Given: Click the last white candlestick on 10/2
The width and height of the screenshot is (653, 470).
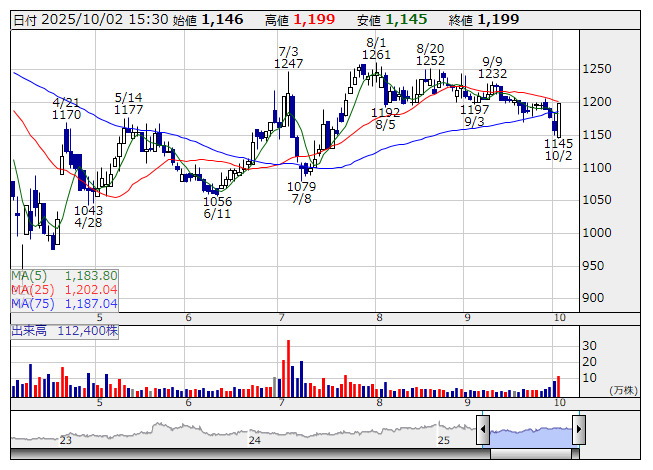Looking at the screenshot, I should point(559,120).
